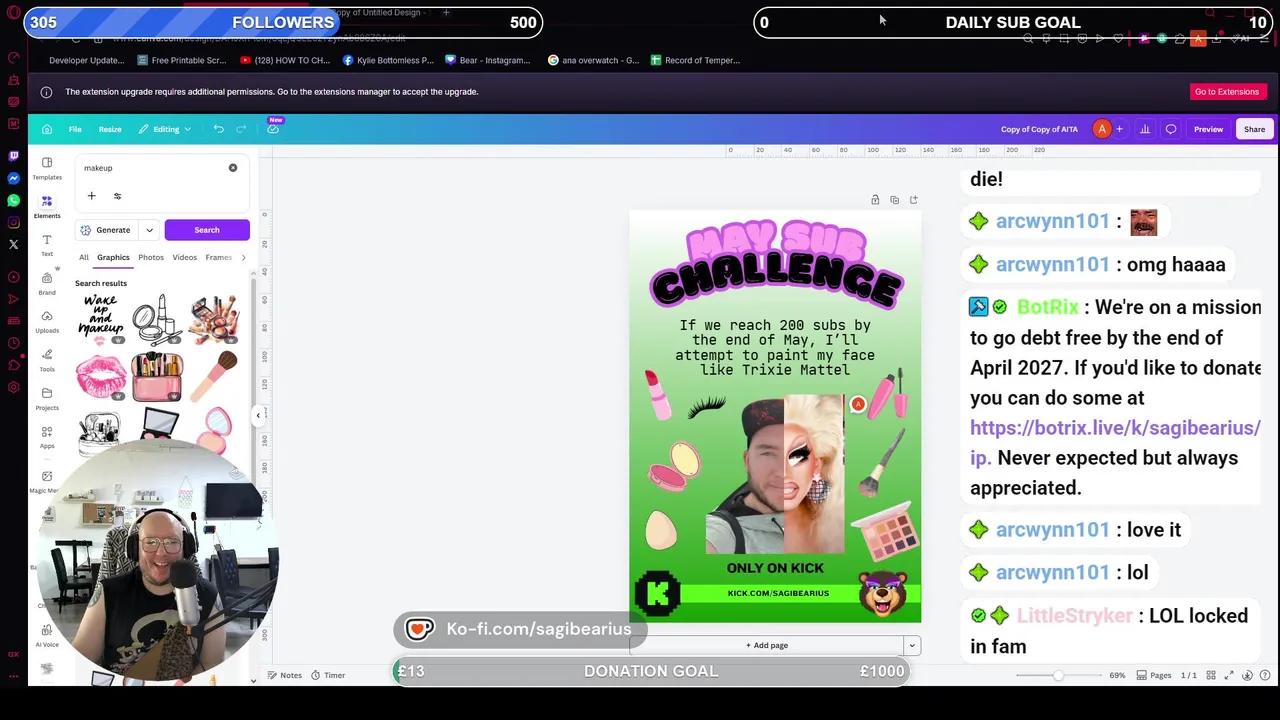Image resolution: width=1280 pixels, height=720 pixels.
Task: Open the Text panel in sidebar
Action: [x=47, y=245]
